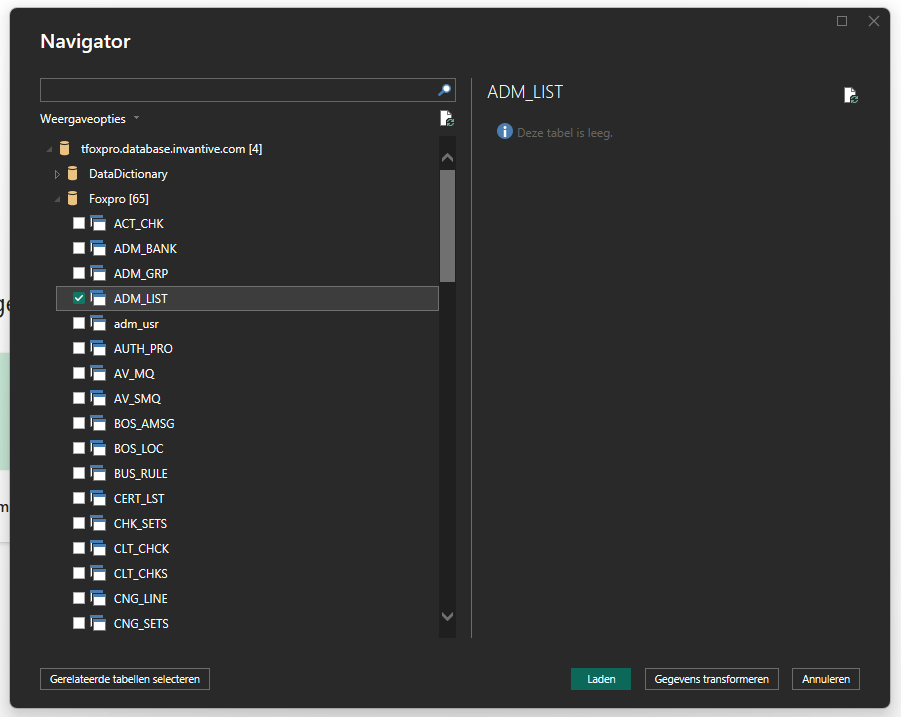Expand the DataDictionary node
Screen dimensions: 901x717
tap(57, 174)
